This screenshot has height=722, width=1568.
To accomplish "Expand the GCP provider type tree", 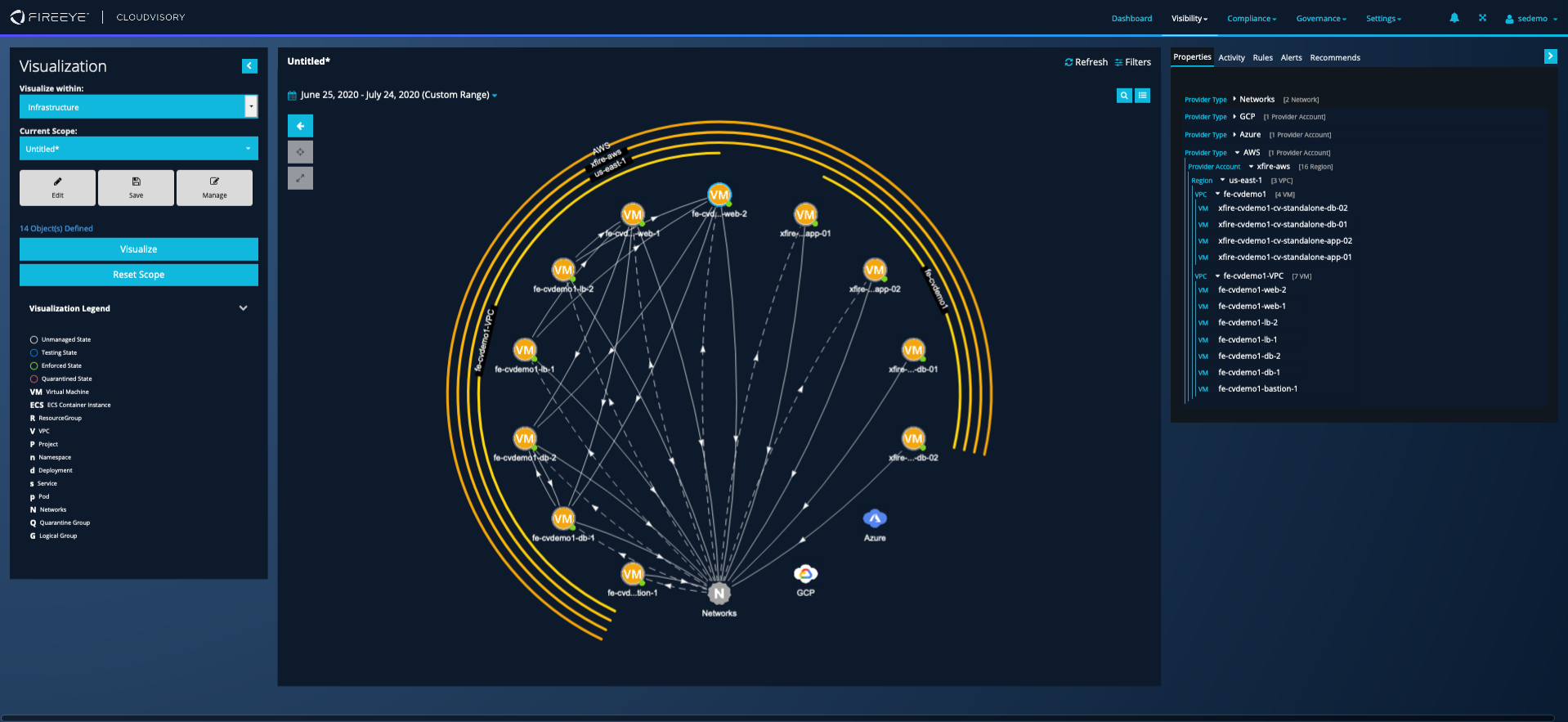I will [x=1234, y=117].
